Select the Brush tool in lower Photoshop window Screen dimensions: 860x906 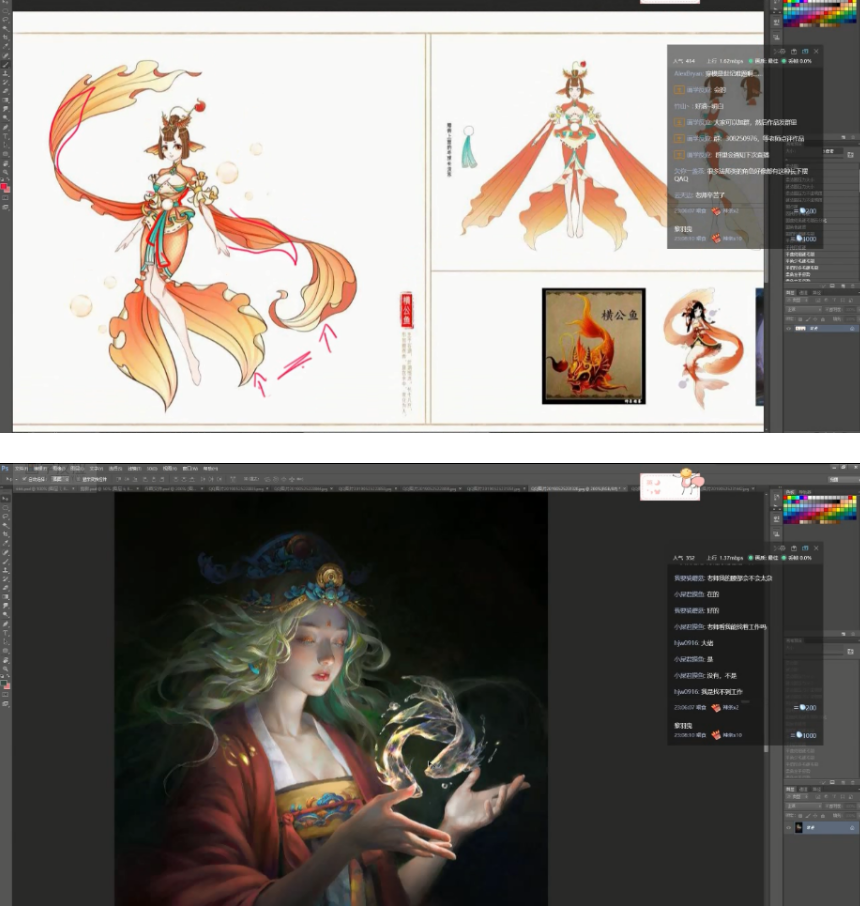[x=6, y=561]
